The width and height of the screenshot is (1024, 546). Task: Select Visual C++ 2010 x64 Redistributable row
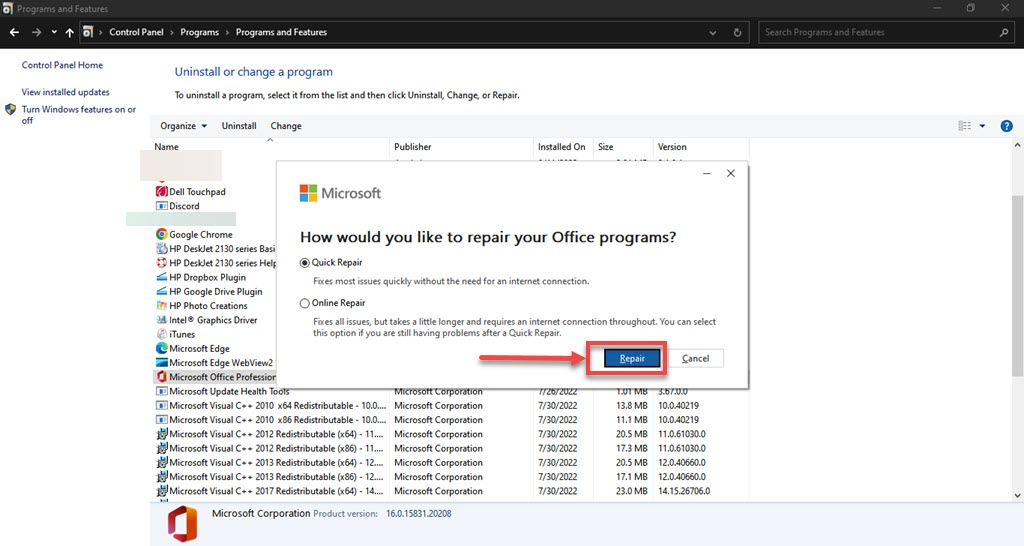[451, 406]
